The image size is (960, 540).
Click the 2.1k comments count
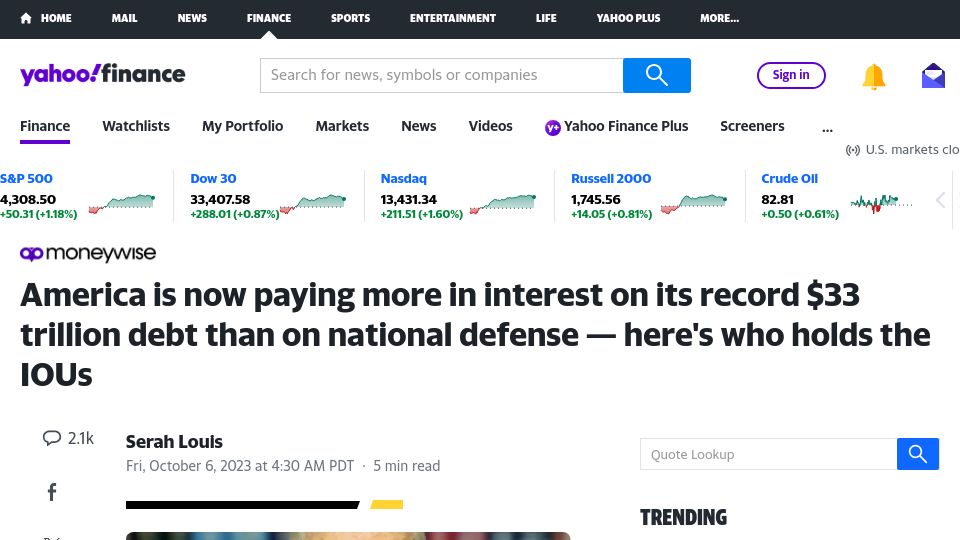pos(81,438)
